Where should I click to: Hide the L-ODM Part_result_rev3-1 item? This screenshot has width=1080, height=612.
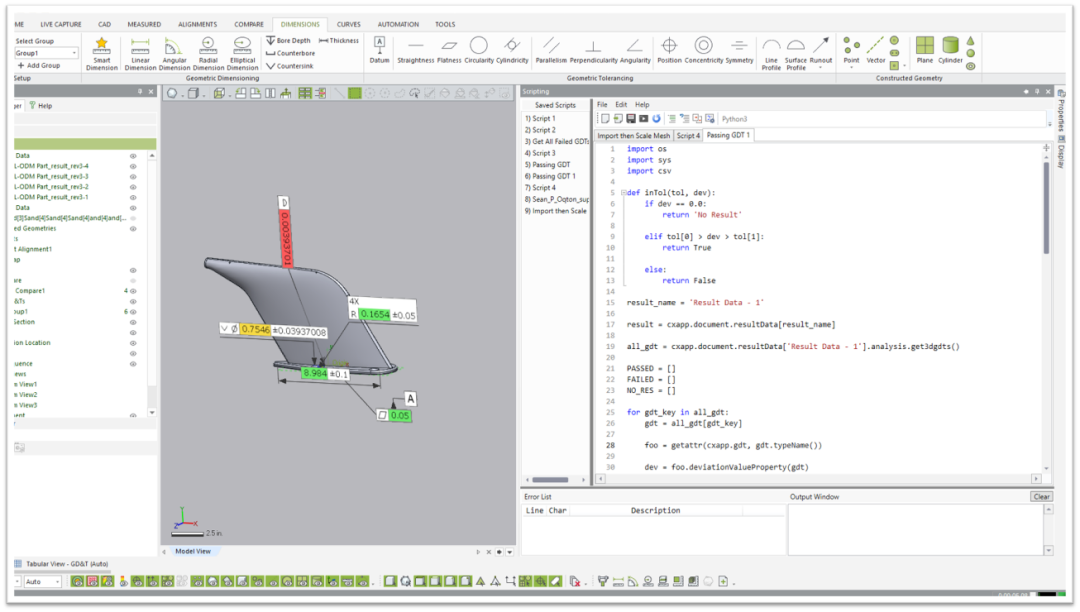click(133, 197)
